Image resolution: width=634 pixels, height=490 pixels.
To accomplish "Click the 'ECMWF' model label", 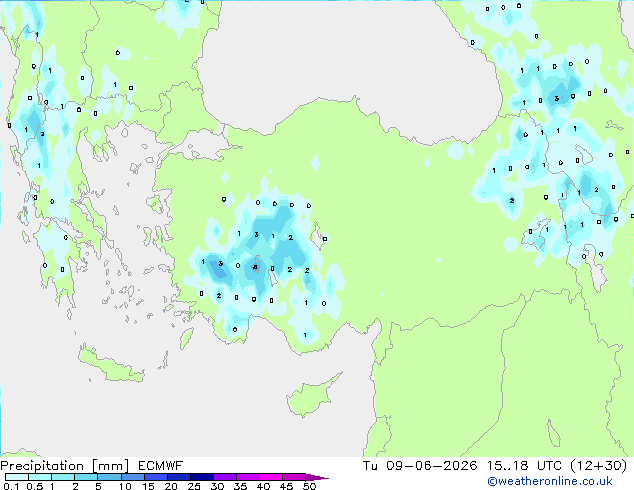I will (161, 466).
